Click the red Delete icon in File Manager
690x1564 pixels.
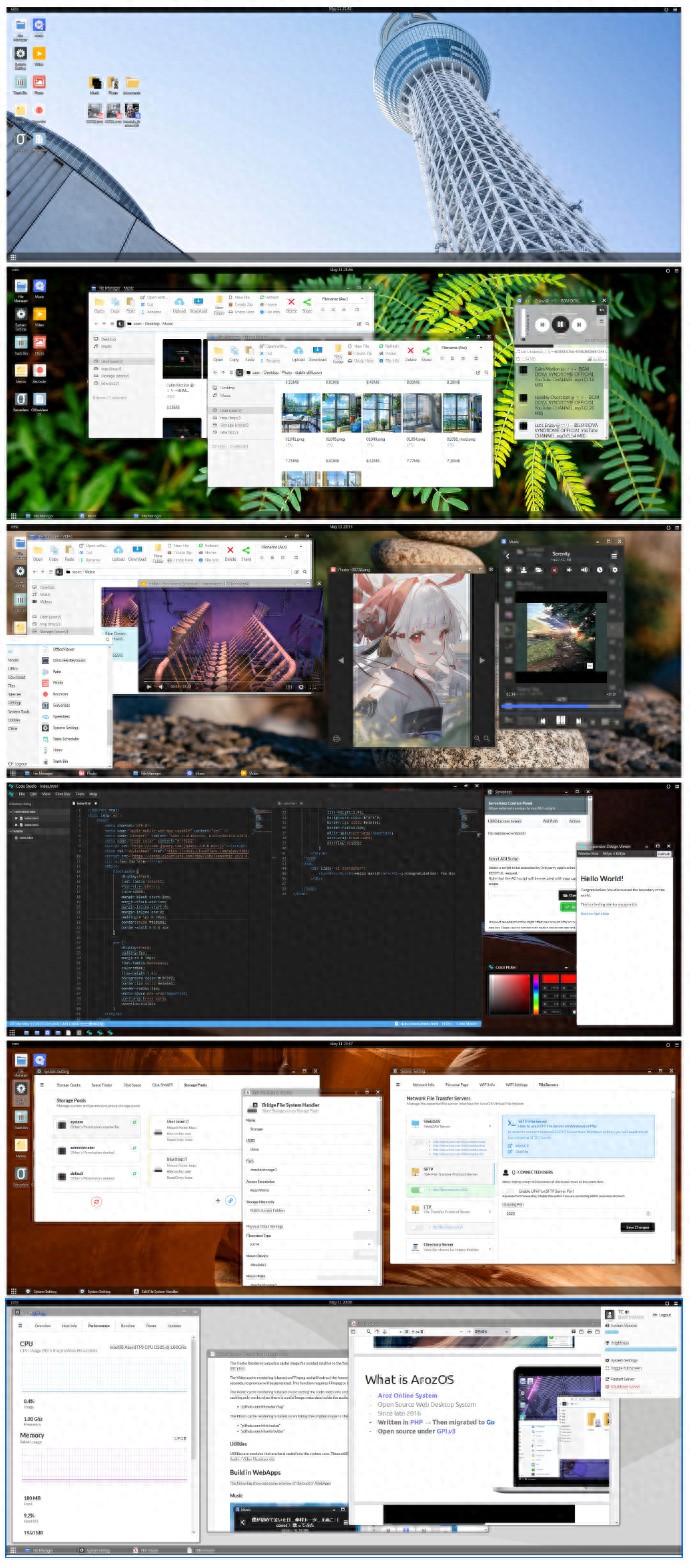pos(291,302)
